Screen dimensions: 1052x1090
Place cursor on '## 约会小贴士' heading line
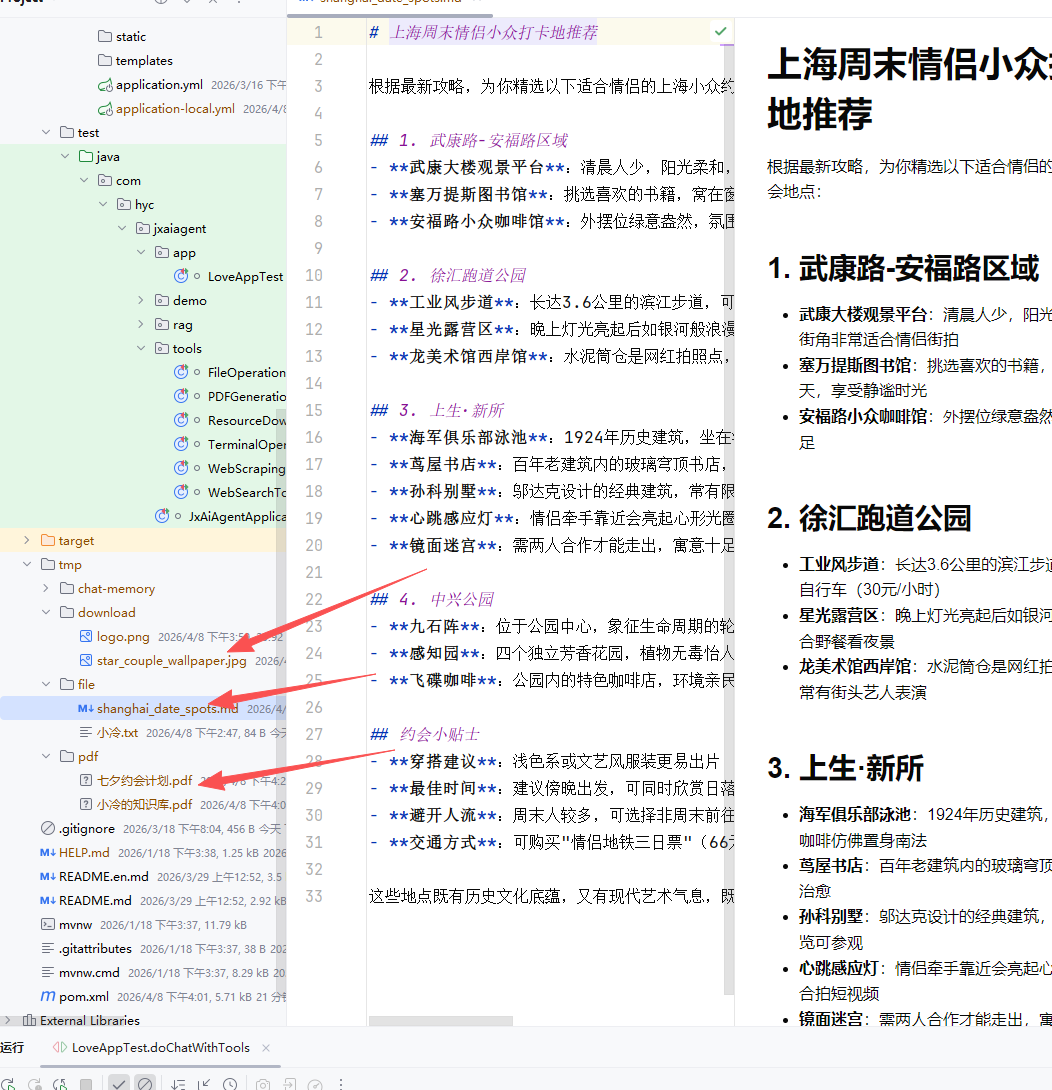[425, 734]
